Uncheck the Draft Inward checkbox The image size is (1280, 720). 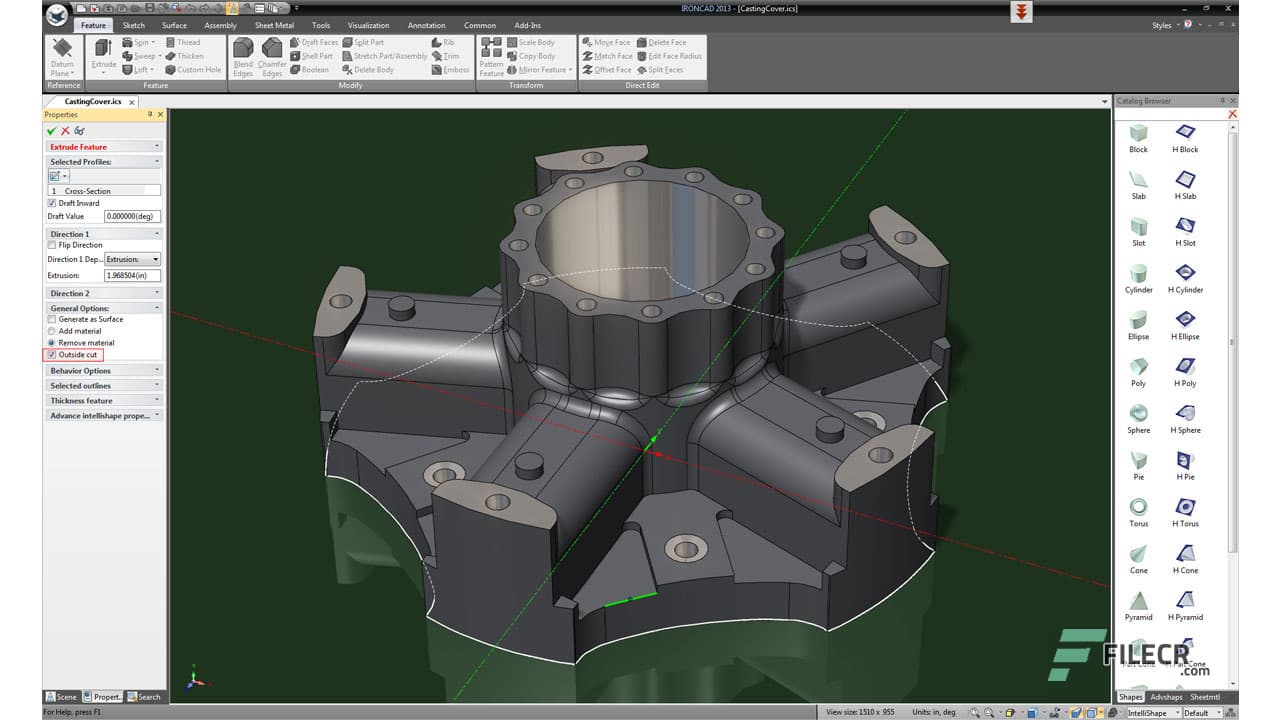[52, 203]
